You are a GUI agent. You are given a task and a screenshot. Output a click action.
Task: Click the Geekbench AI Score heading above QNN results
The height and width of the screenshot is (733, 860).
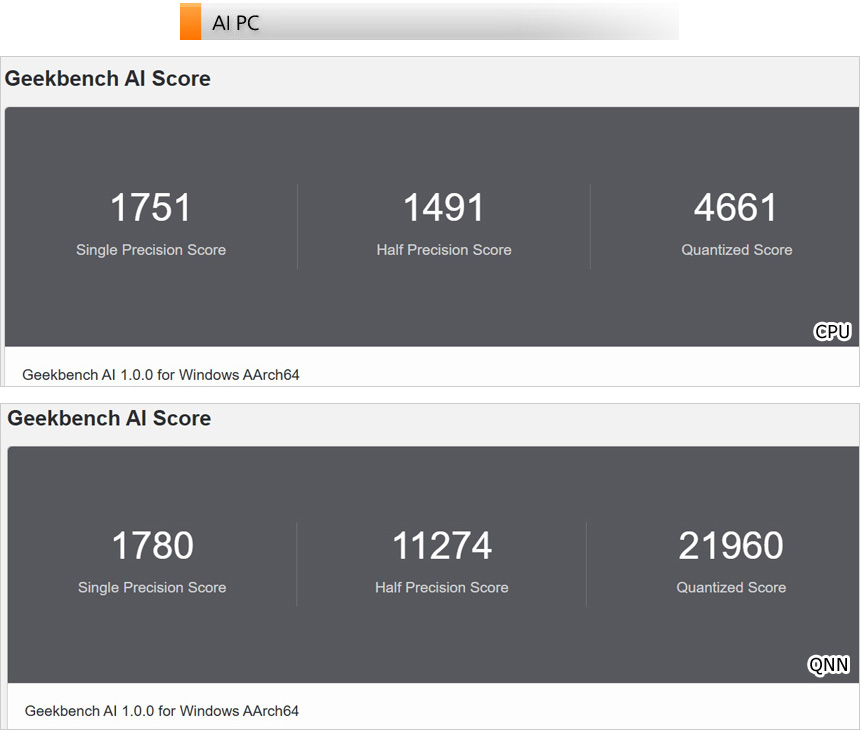(x=110, y=418)
